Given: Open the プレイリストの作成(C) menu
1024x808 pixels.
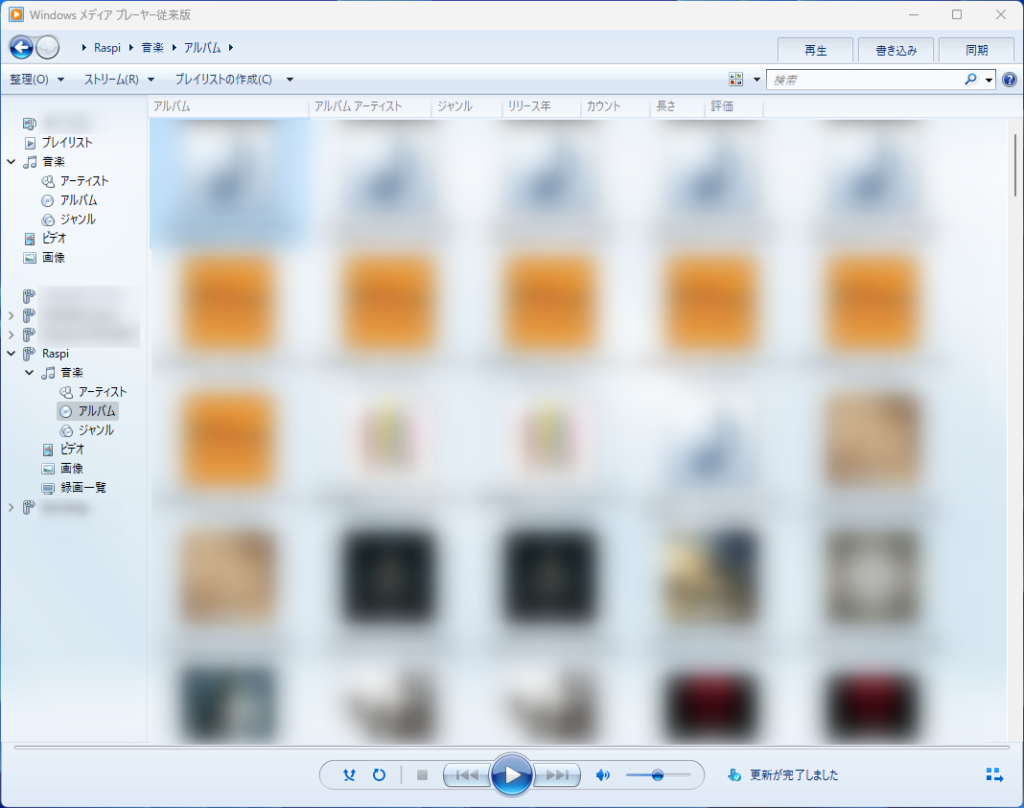Looking at the screenshot, I should tap(223, 80).
